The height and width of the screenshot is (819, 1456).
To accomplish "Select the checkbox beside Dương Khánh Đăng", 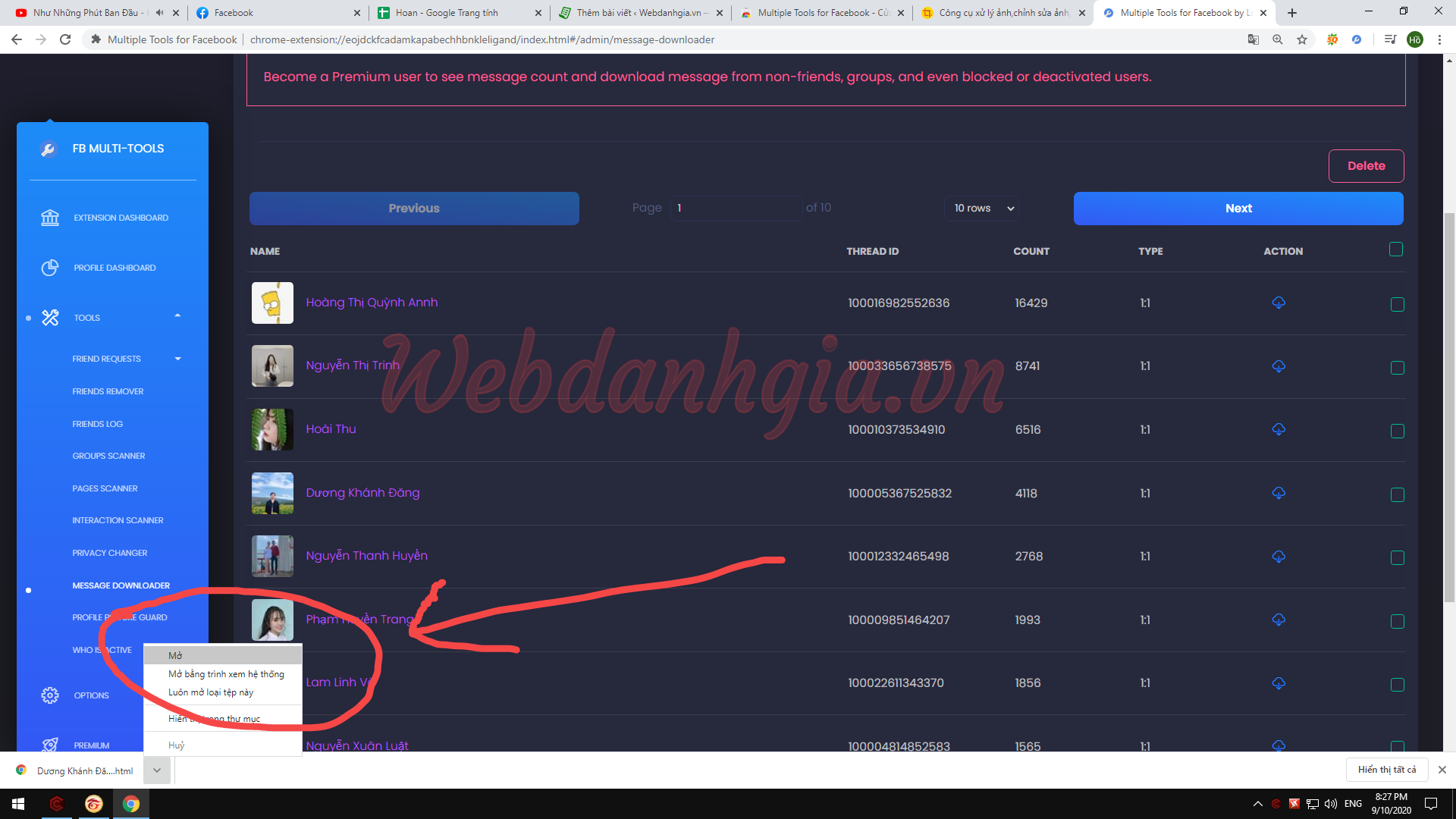I will [x=1396, y=493].
